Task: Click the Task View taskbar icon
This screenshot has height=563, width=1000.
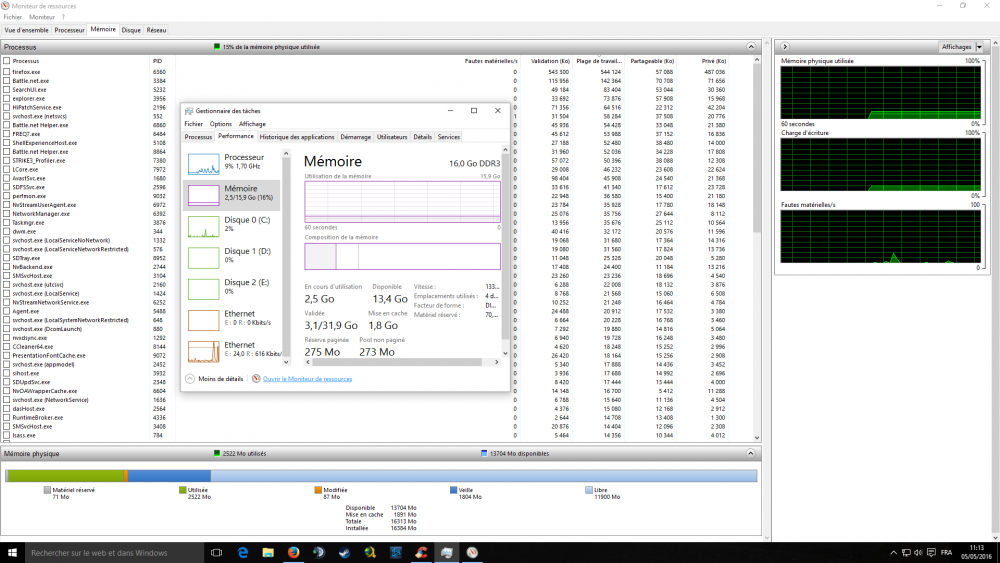Action: 216,552
